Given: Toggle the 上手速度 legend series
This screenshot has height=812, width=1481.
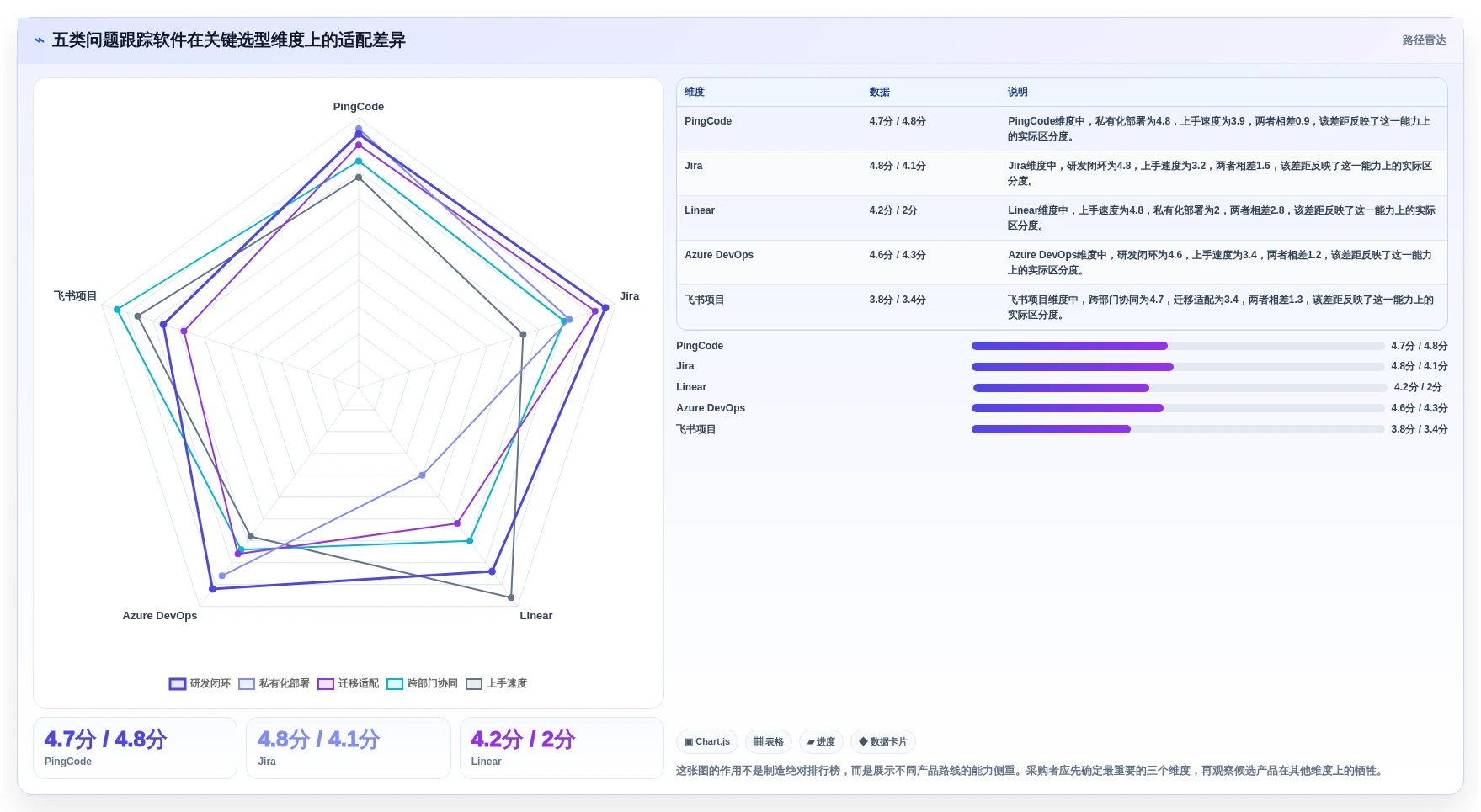Looking at the screenshot, I should coord(496,683).
